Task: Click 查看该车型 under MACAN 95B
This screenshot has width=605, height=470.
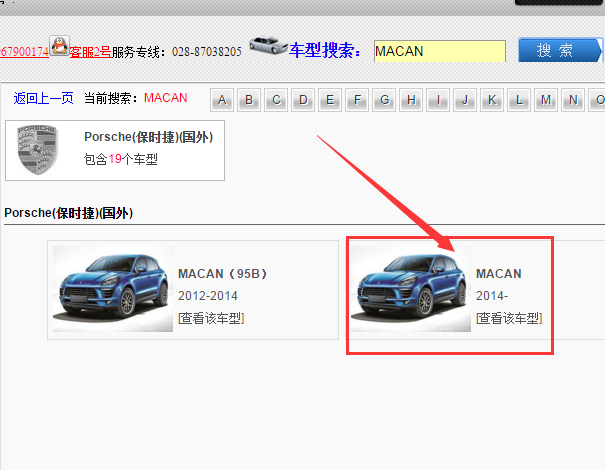Action: pos(211,318)
